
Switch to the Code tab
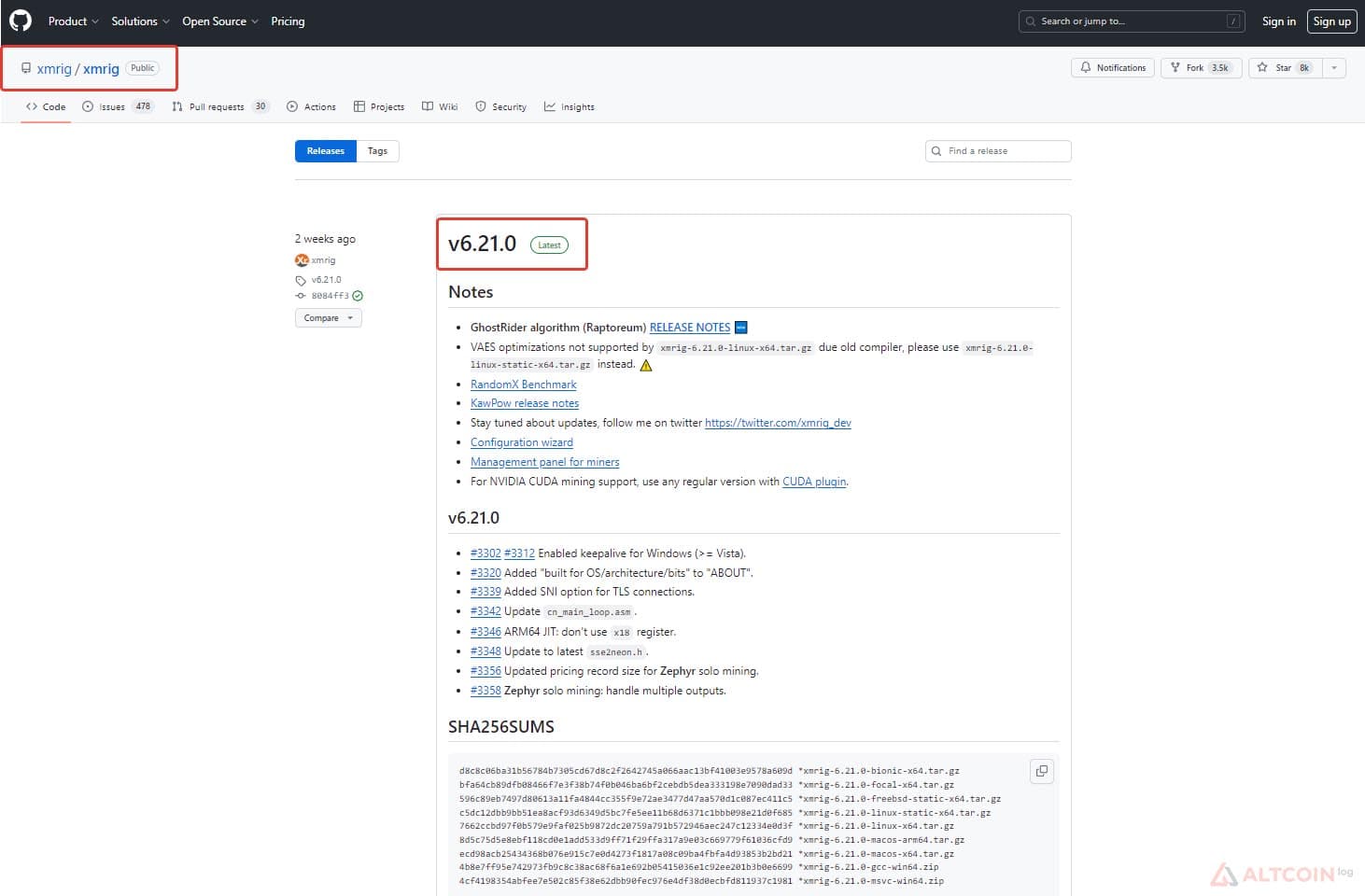(x=46, y=107)
